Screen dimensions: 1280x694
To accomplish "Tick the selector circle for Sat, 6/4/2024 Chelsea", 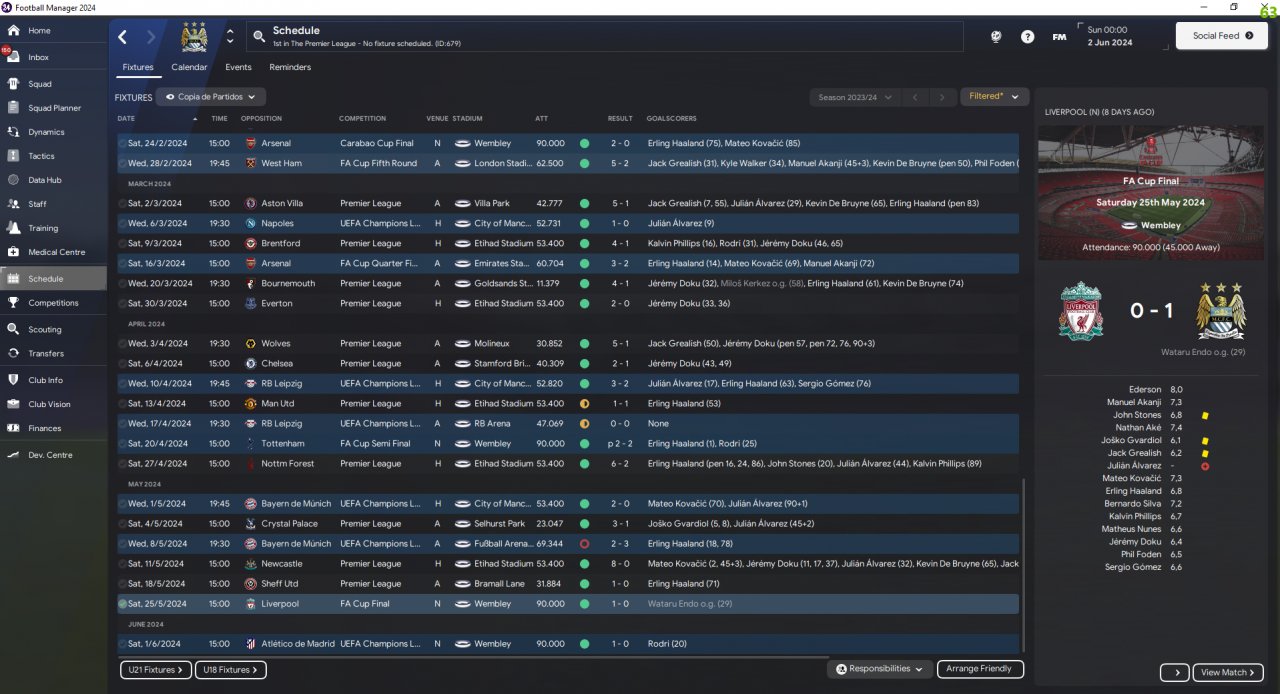I will click(123, 363).
